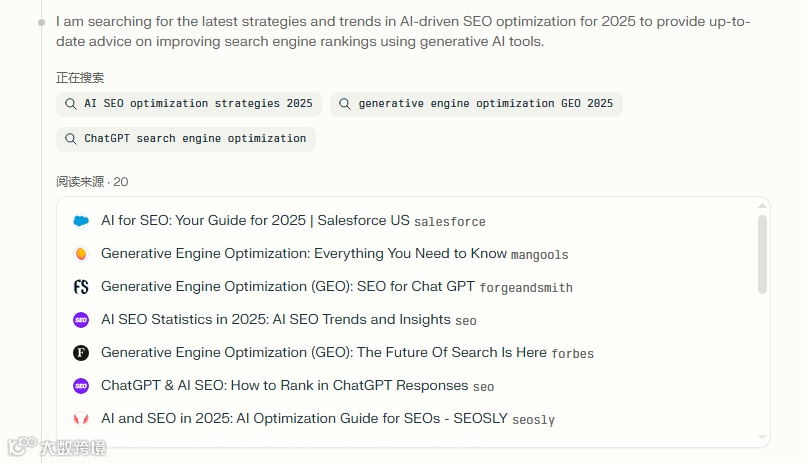Click the 'generative engine optimization GEO 2025' search chip
Image resolution: width=807 pixels, height=463 pixels.
pos(476,104)
